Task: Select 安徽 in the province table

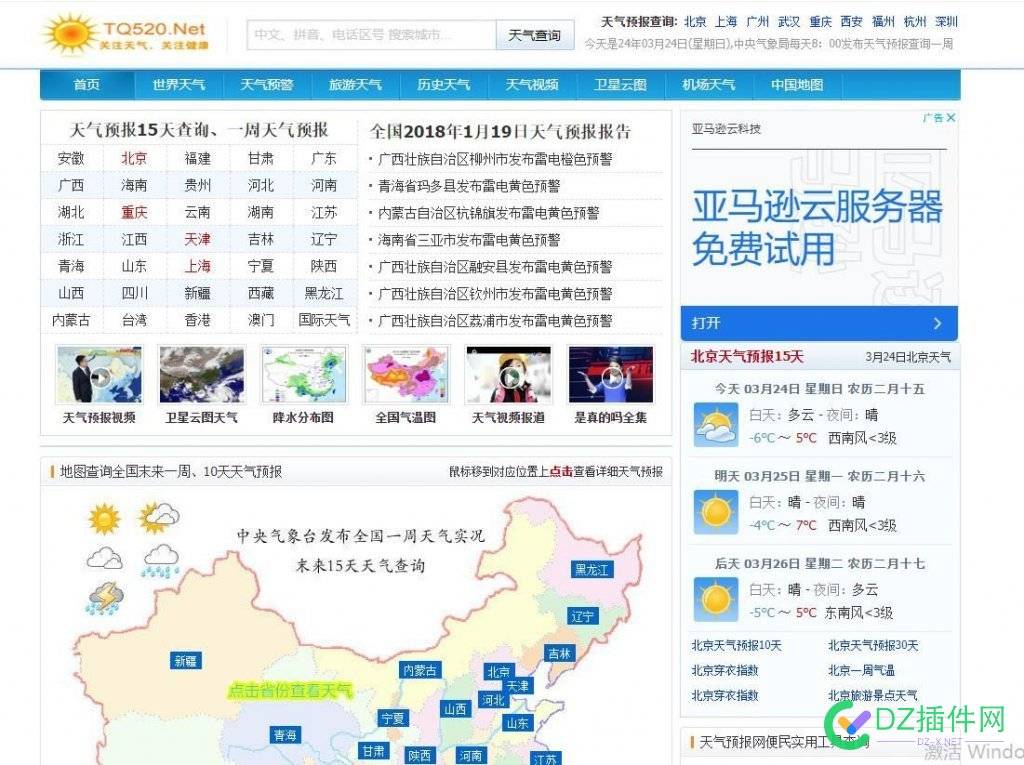Action: pos(71,159)
